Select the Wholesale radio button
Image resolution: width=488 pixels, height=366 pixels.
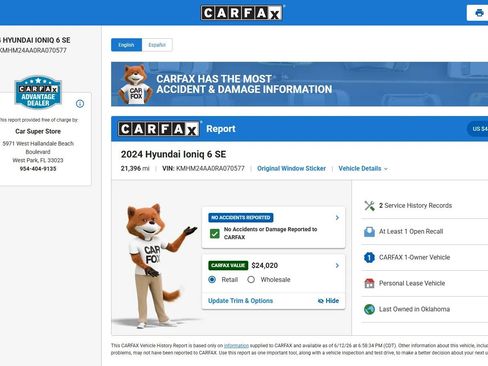(x=251, y=279)
